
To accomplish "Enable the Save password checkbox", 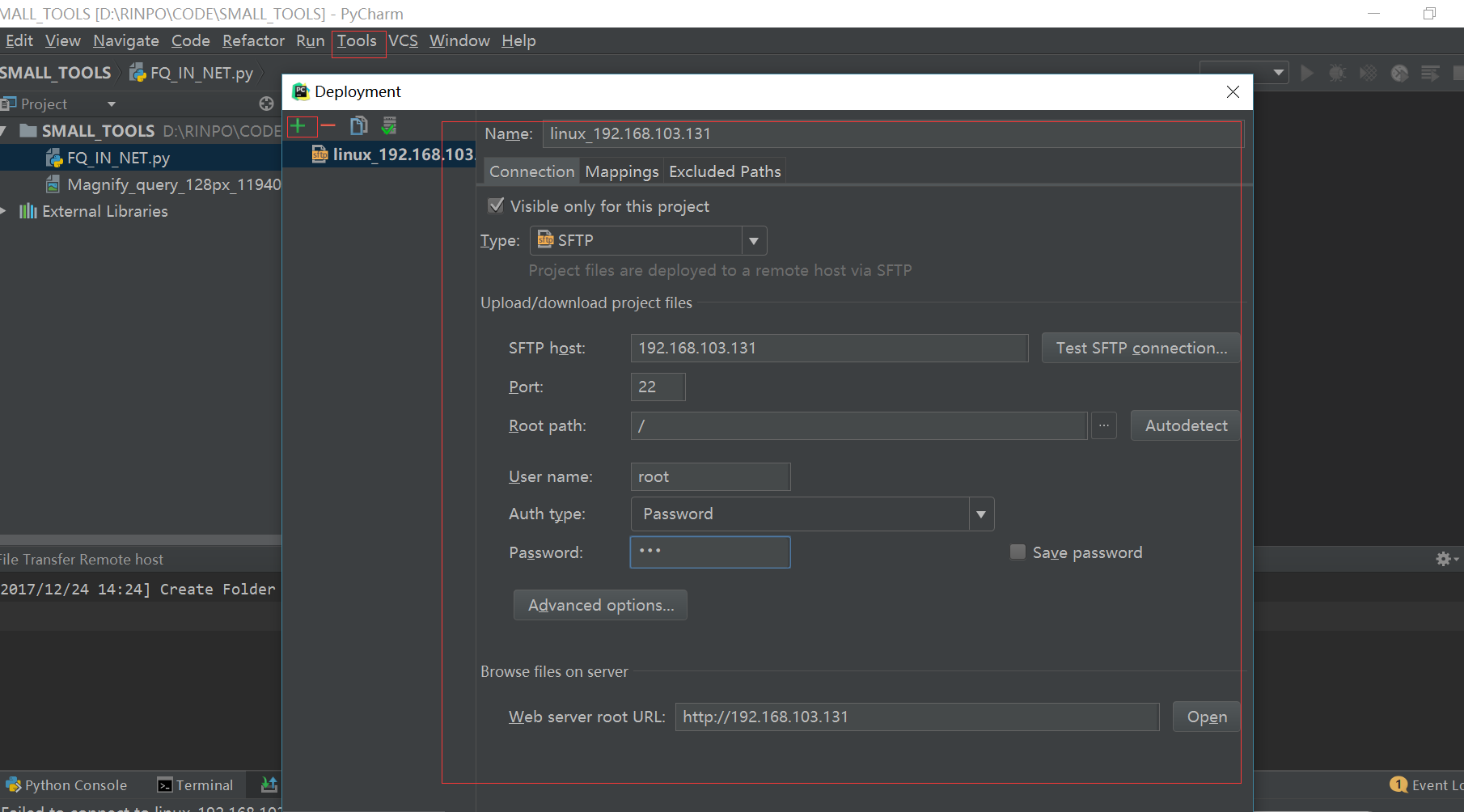I will coord(1018,552).
